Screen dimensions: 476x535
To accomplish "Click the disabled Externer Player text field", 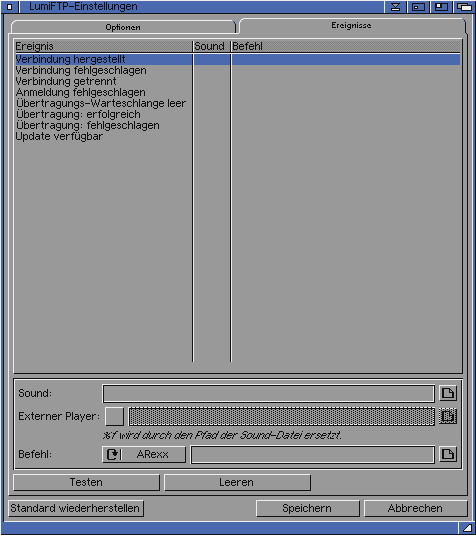I will (x=282, y=416).
